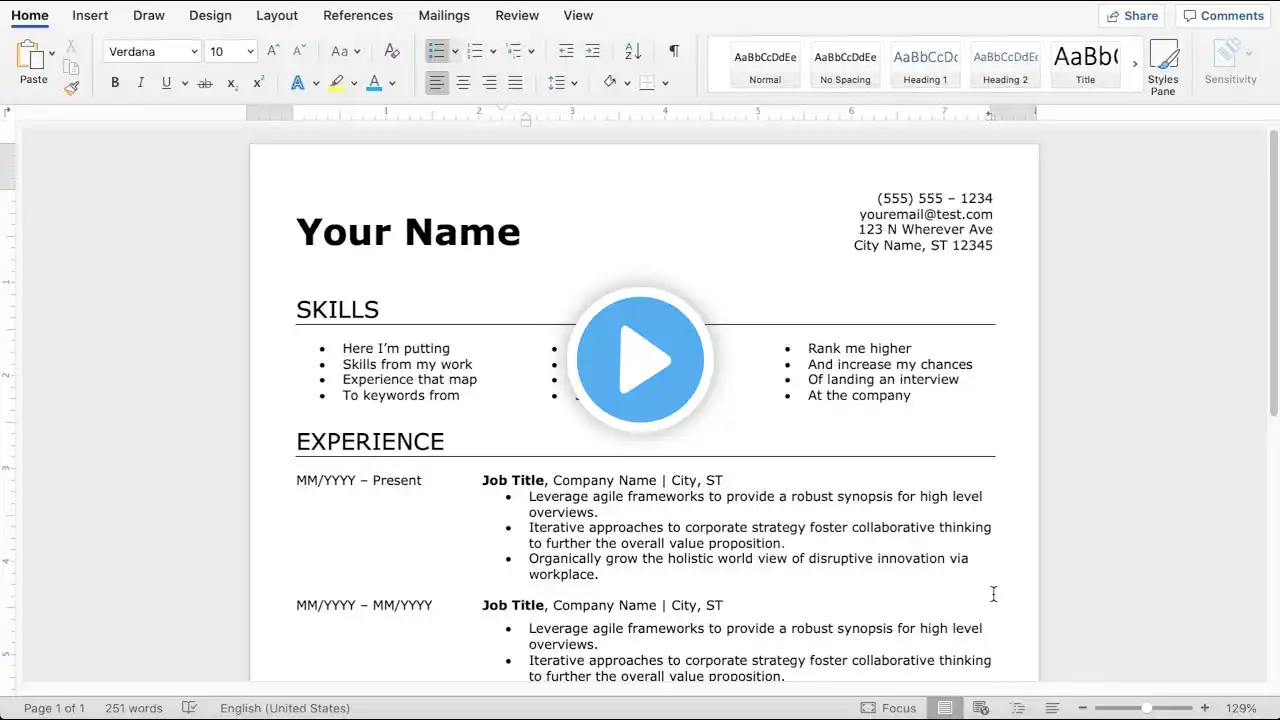
Task: Toggle show paragraph marks
Action: [x=674, y=51]
